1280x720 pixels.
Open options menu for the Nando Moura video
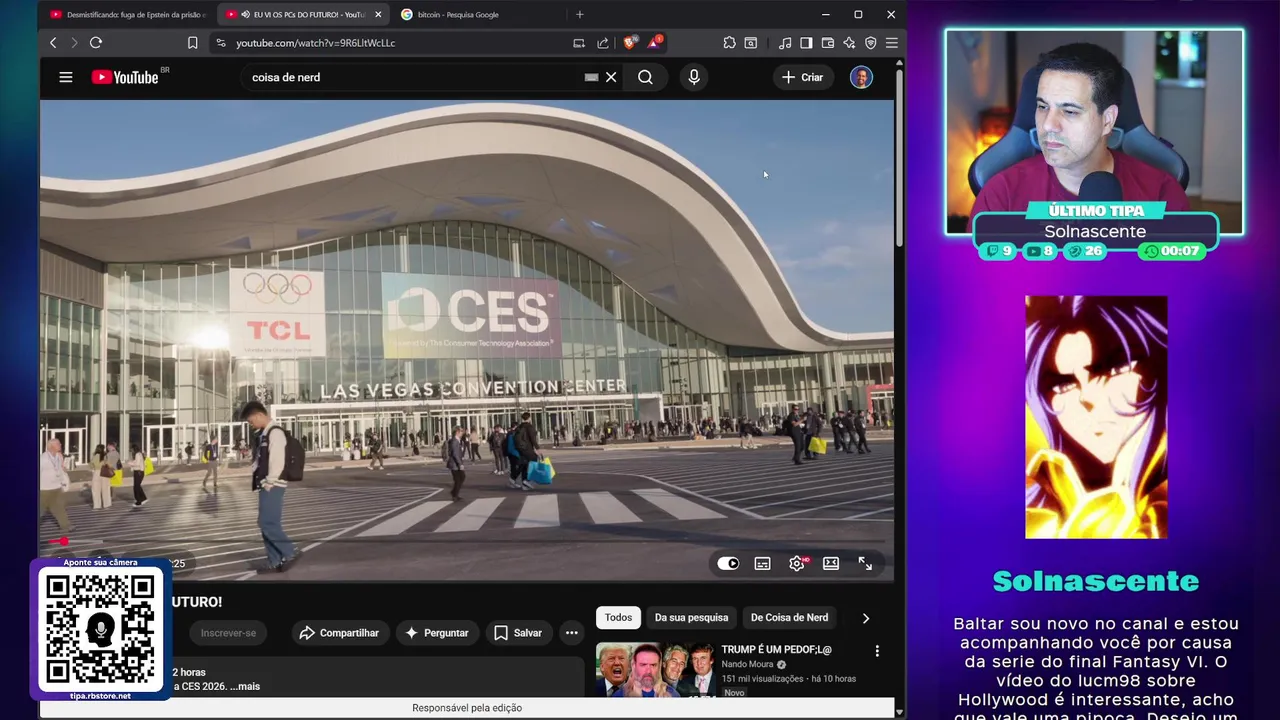(877, 651)
